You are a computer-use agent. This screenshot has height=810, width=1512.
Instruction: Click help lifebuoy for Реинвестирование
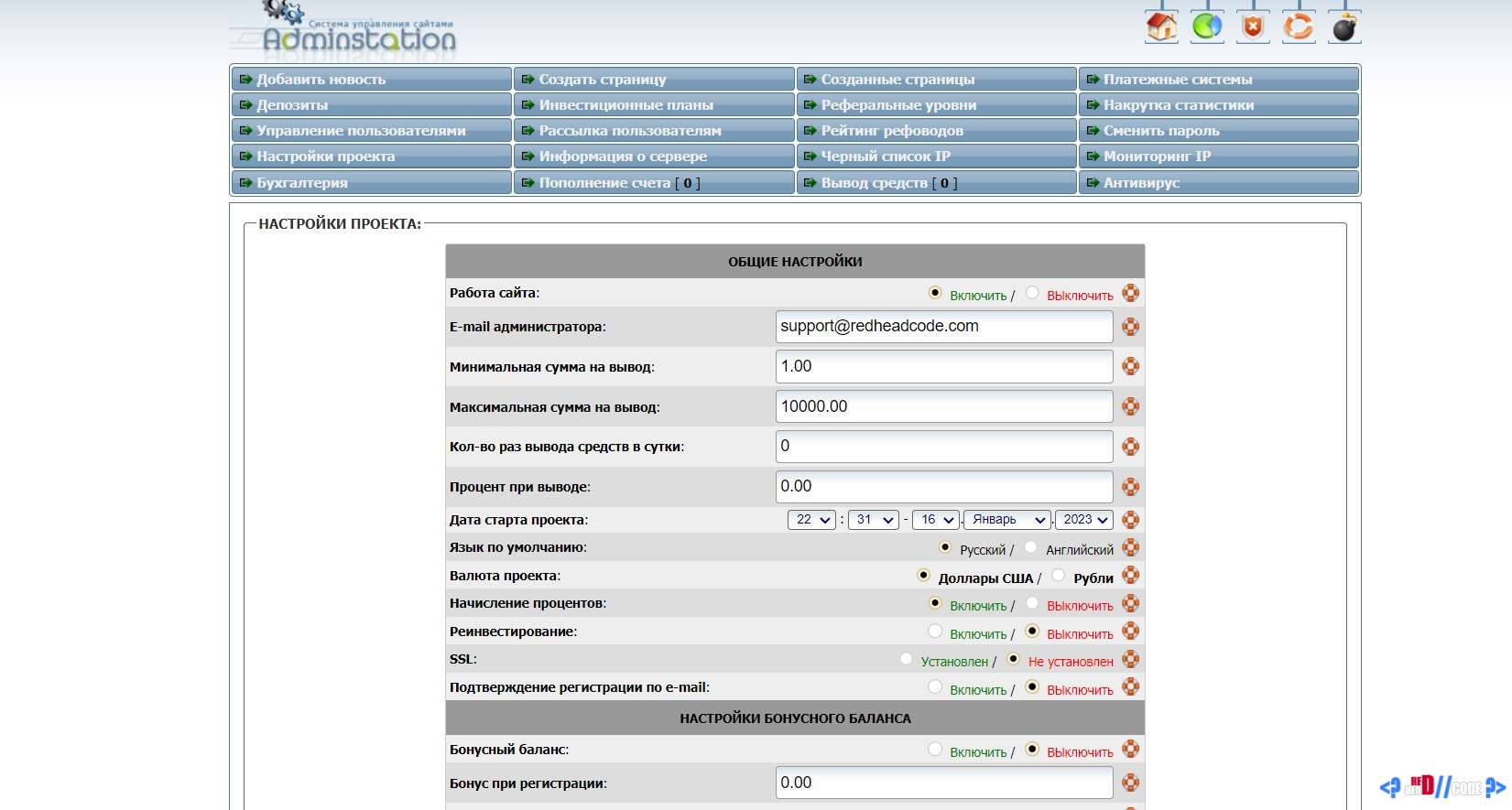1131,631
